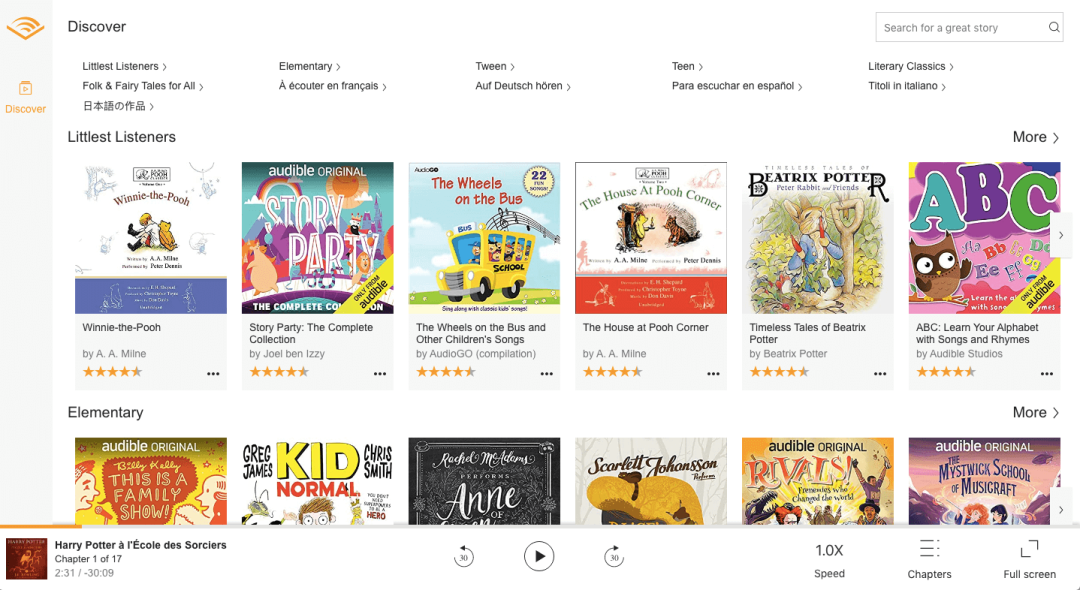Skip forward 30 seconds
Screen dimensions: 1080x590
click(614, 556)
